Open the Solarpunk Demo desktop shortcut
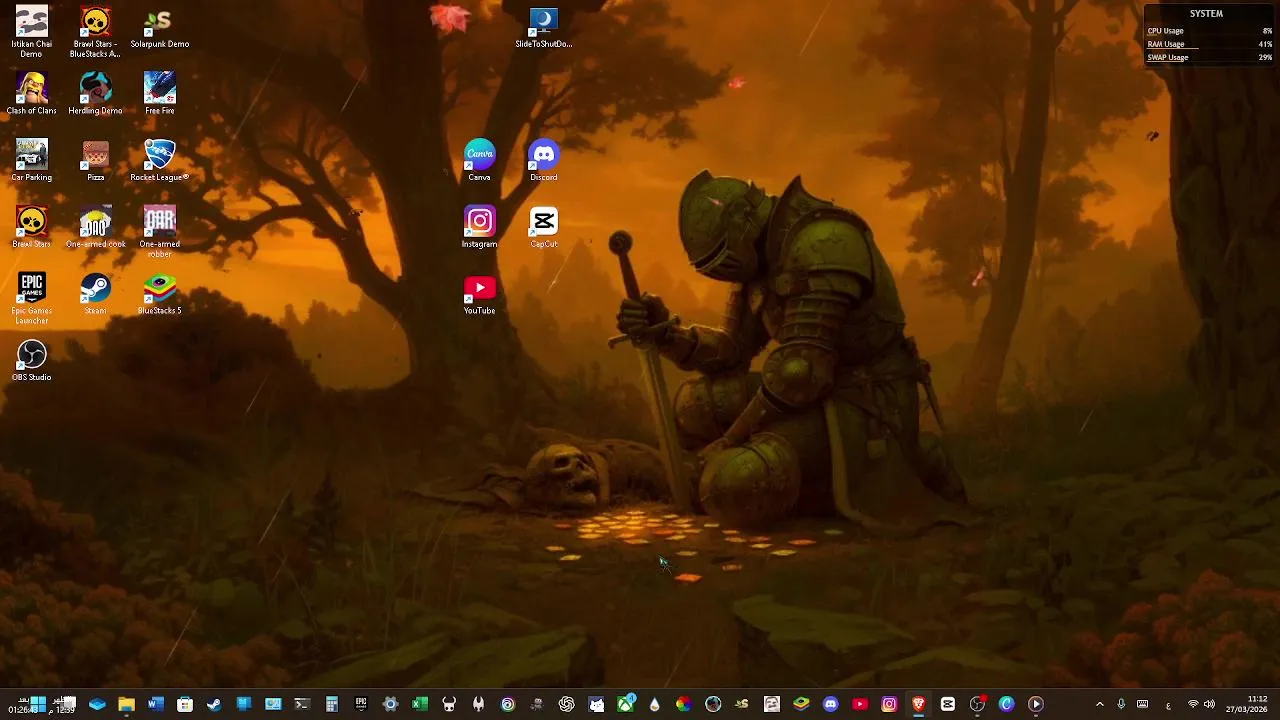 [x=159, y=28]
